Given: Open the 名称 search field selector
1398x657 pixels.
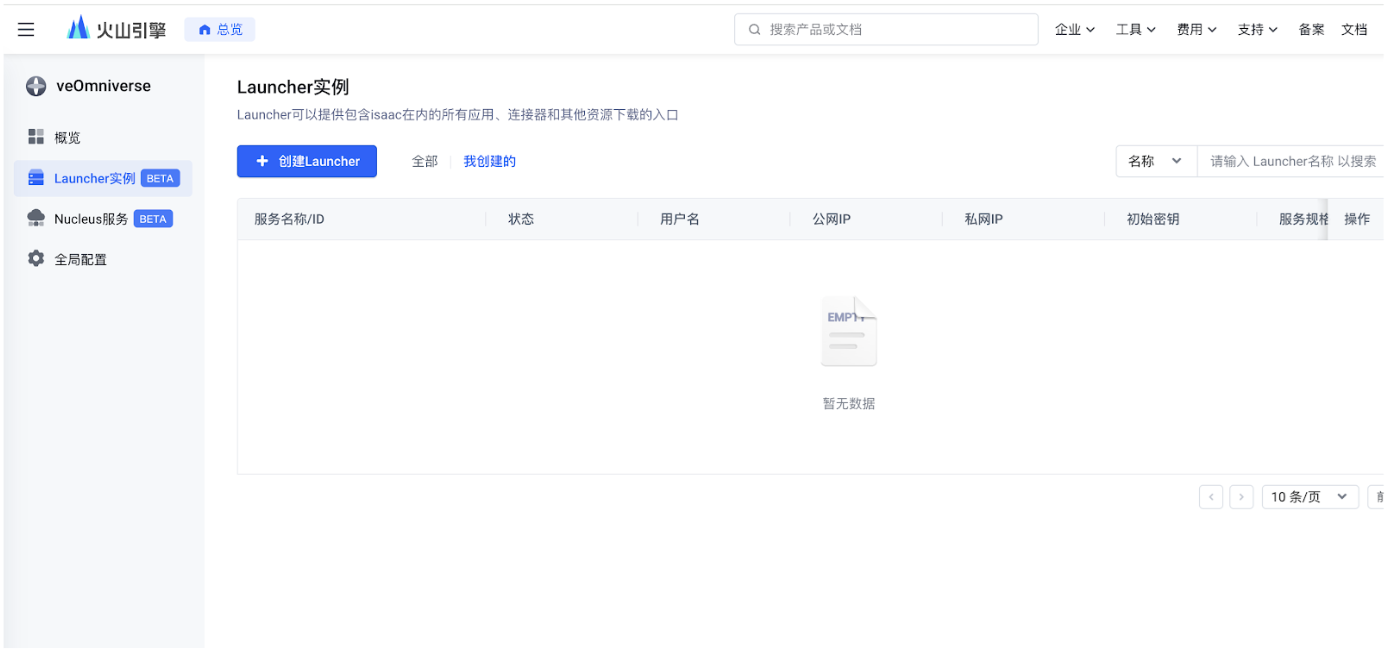Looking at the screenshot, I should coord(1155,160).
